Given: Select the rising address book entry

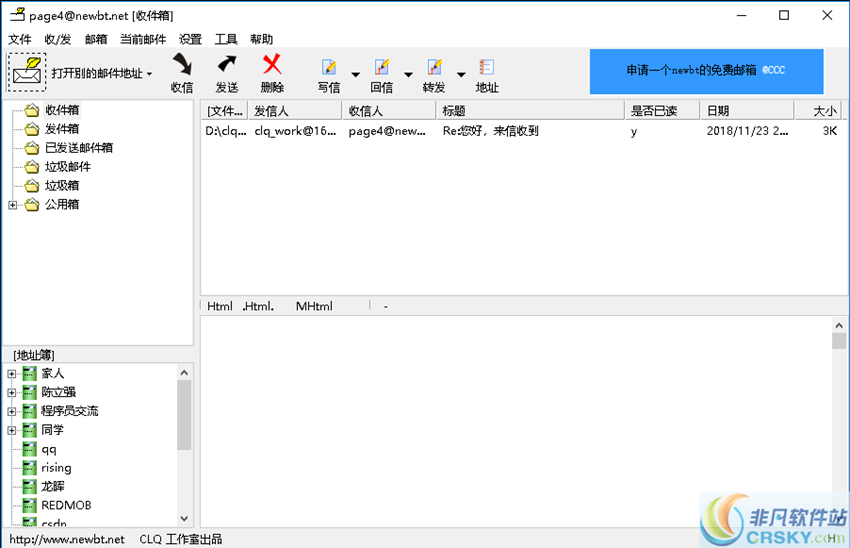Looking at the screenshot, I should pyautogui.click(x=56, y=468).
